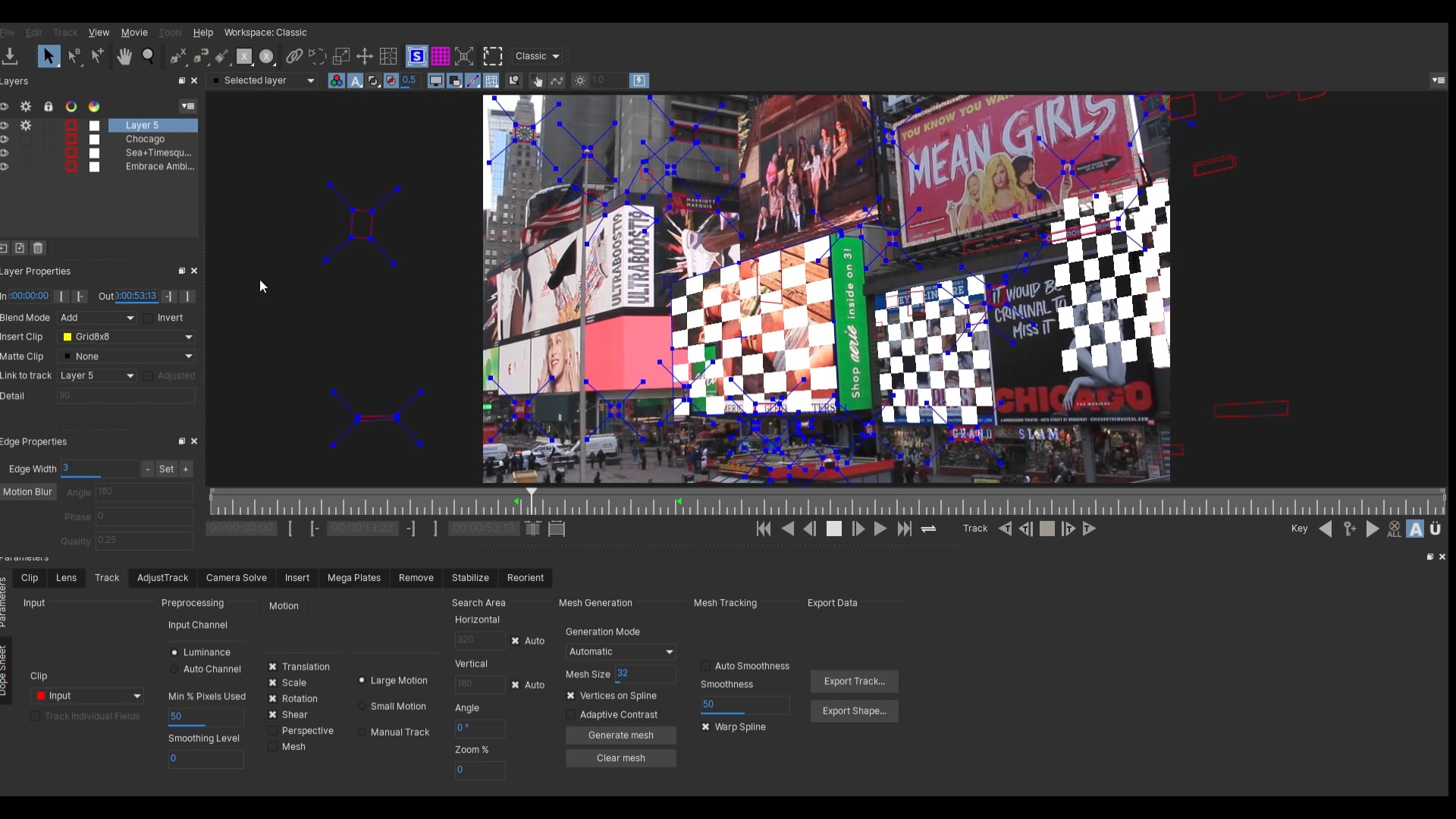The height and width of the screenshot is (819, 1456).
Task: Enable the Perspective motion checkbox
Action: click(272, 730)
